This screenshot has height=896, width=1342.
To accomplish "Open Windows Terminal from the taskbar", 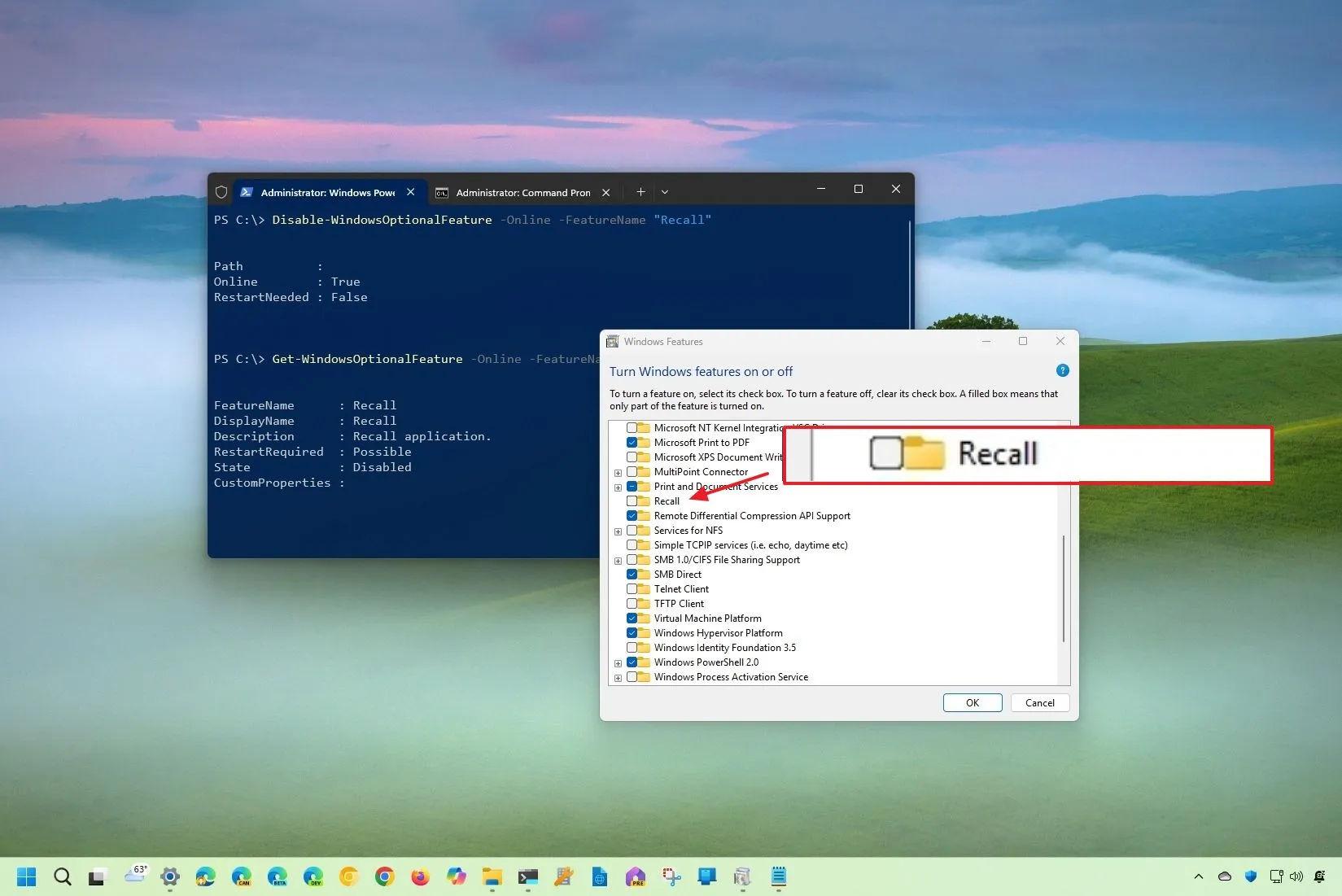I will [x=527, y=876].
